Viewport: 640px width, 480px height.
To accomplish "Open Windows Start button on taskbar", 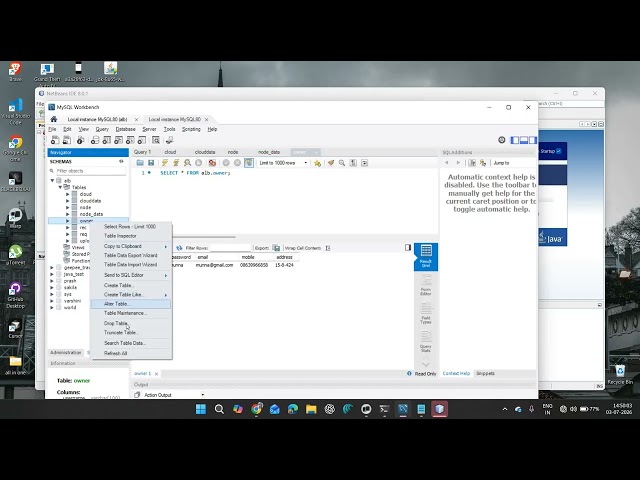I will coord(201,409).
